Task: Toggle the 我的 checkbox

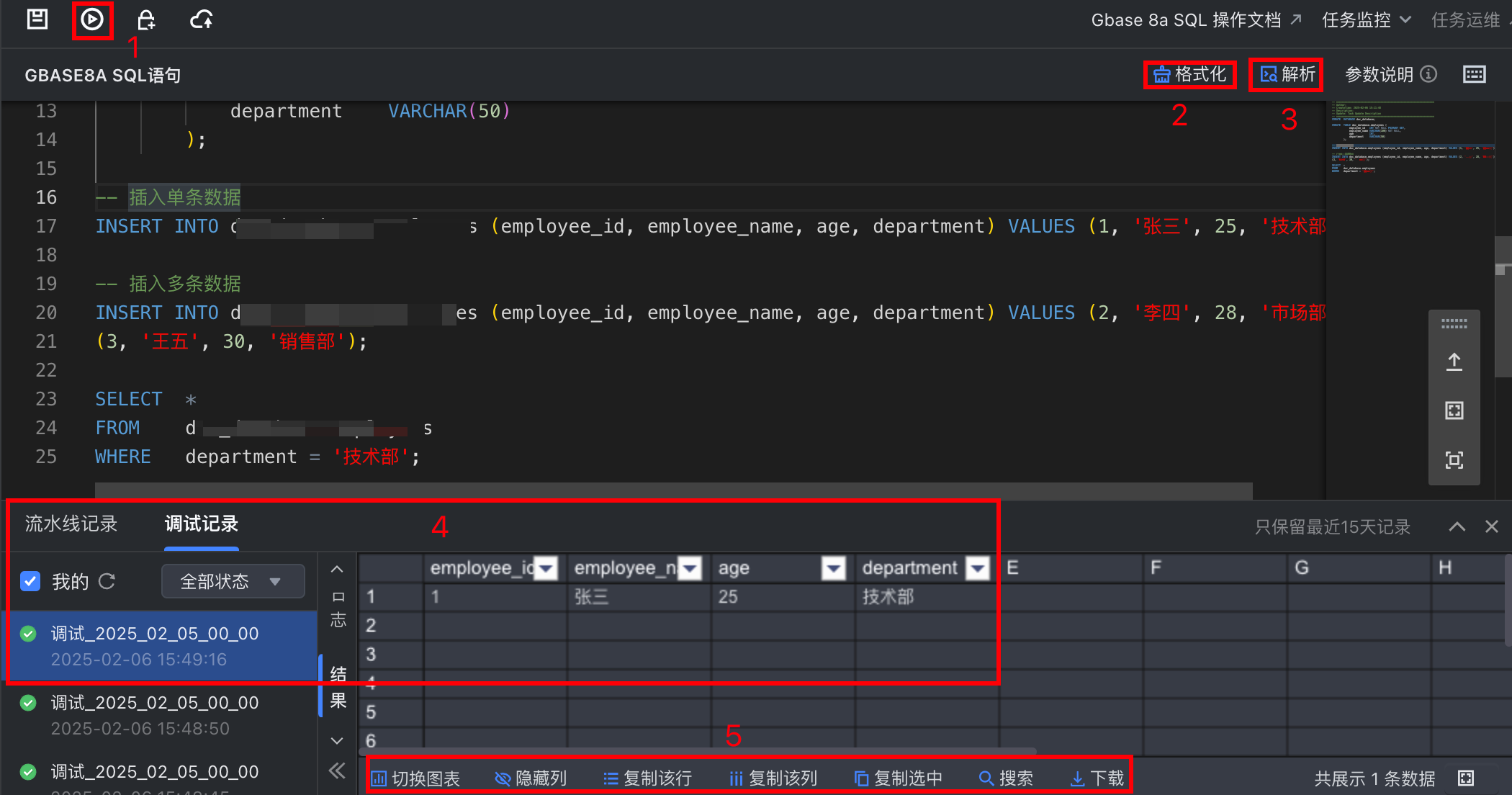Action: pyautogui.click(x=30, y=581)
